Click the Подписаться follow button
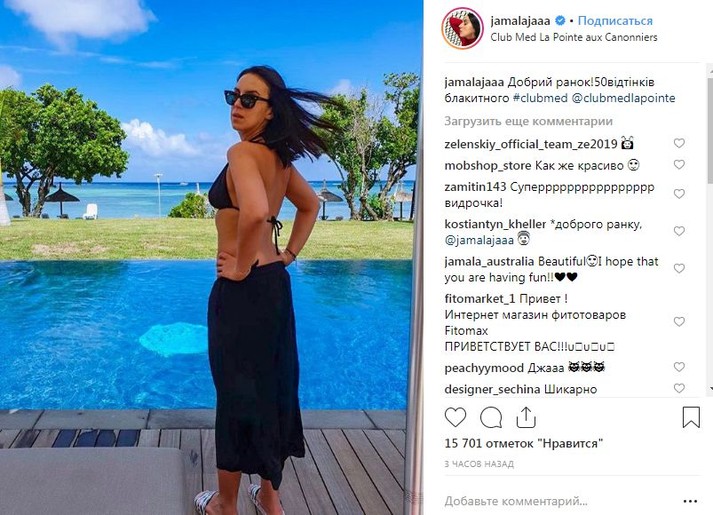 [x=615, y=21]
